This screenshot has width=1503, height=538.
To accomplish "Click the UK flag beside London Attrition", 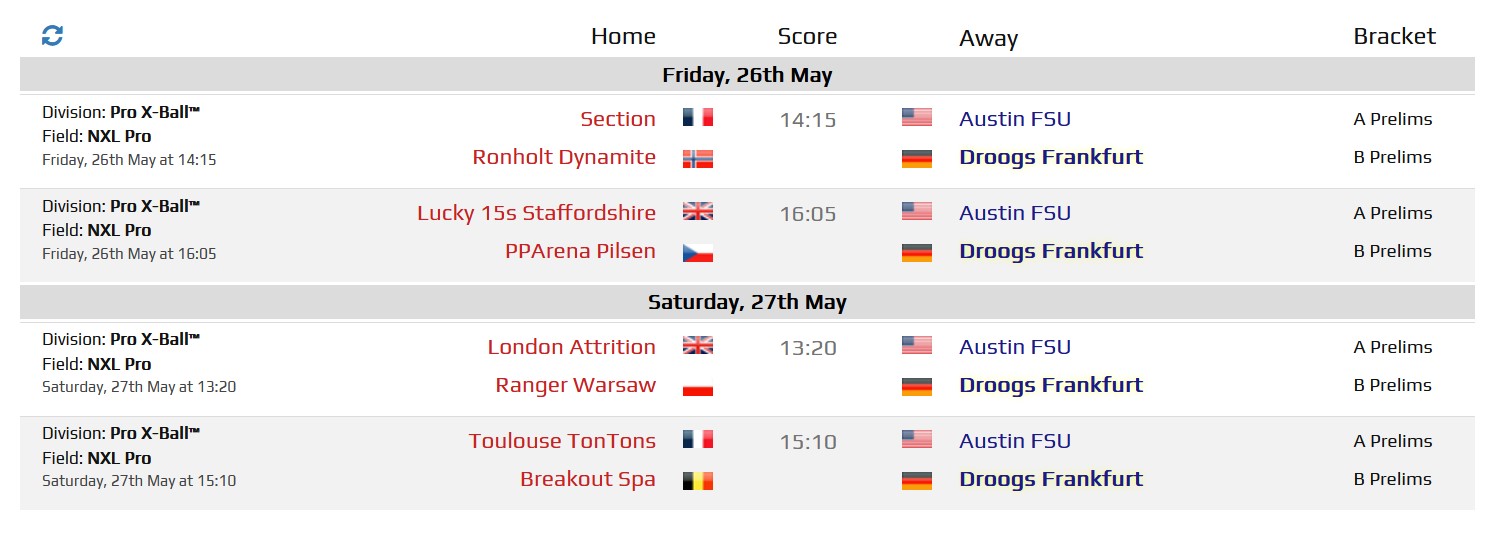I will 697,346.
